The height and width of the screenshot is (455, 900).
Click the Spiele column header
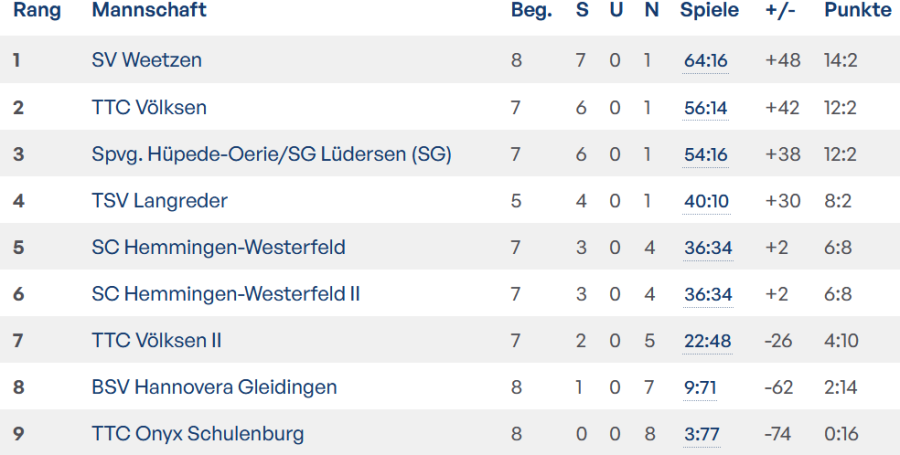(x=709, y=11)
